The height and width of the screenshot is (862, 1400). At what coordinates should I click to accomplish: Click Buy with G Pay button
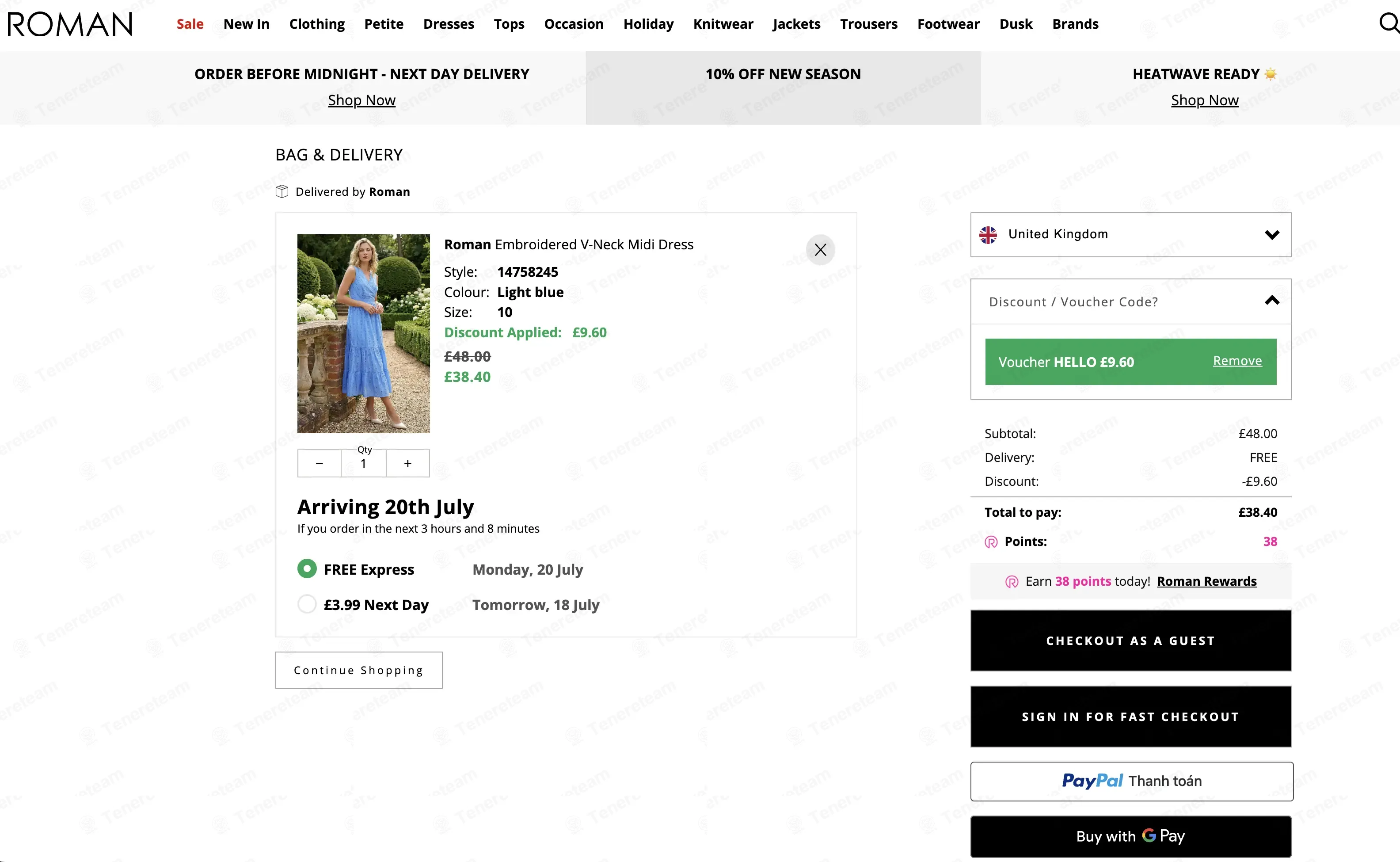click(x=1130, y=836)
